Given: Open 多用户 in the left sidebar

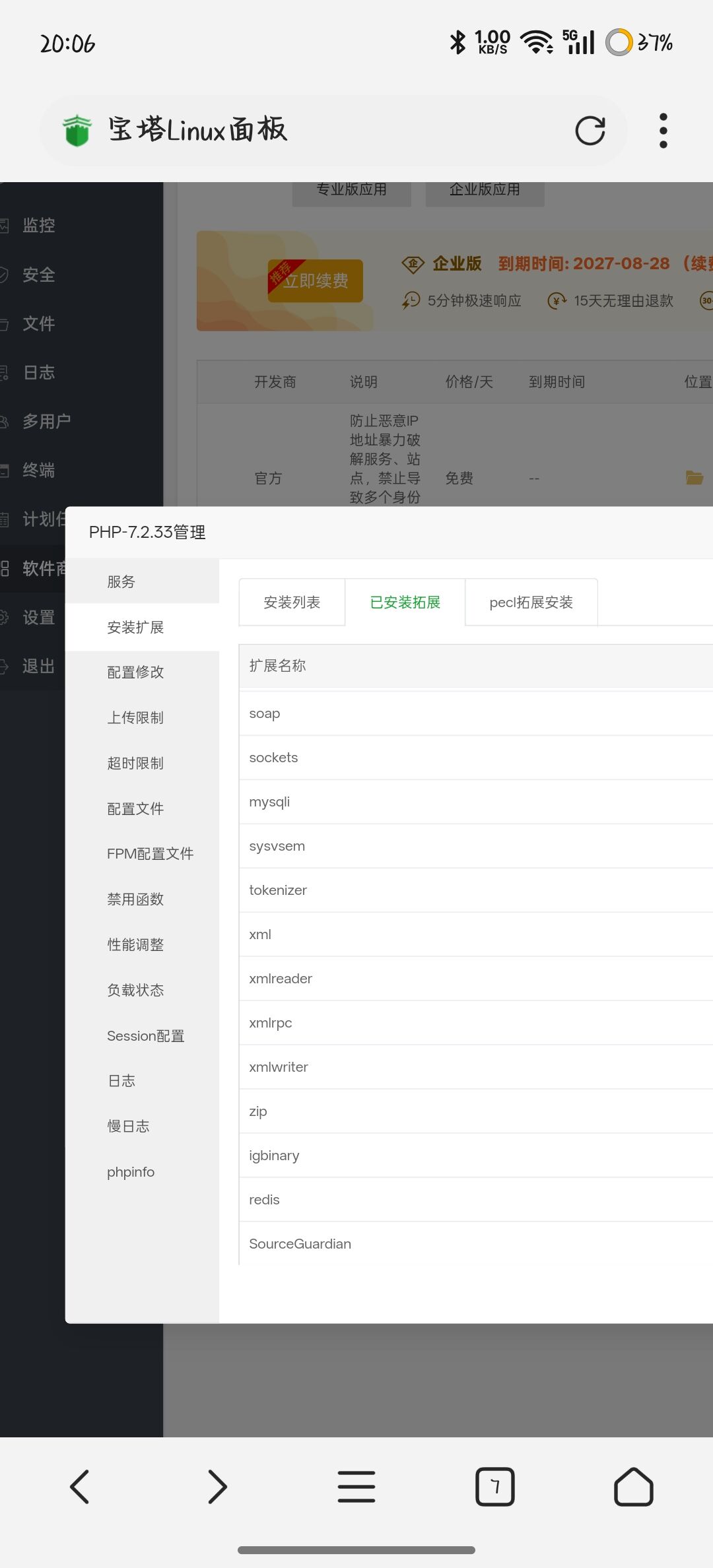Looking at the screenshot, I should pyautogui.click(x=46, y=421).
